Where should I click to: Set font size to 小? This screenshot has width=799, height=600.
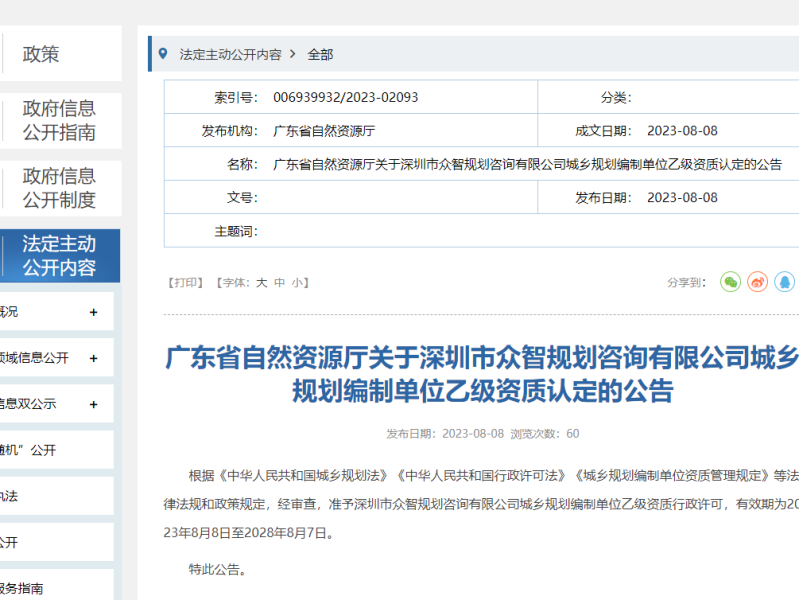click(x=297, y=282)
